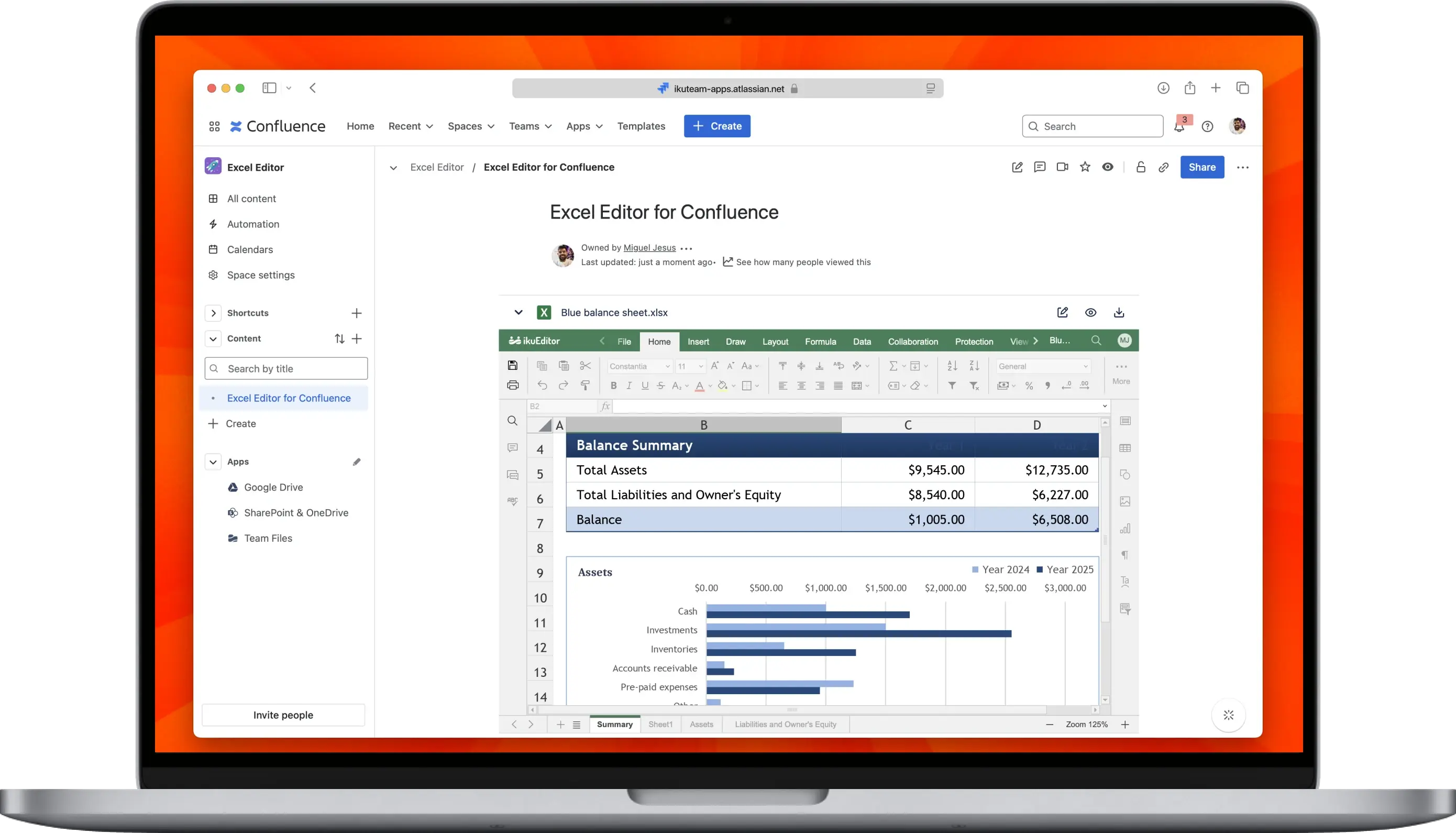Click the blue Create button
The height and width of the screenshot is (833, 1456).
(717, 126)
